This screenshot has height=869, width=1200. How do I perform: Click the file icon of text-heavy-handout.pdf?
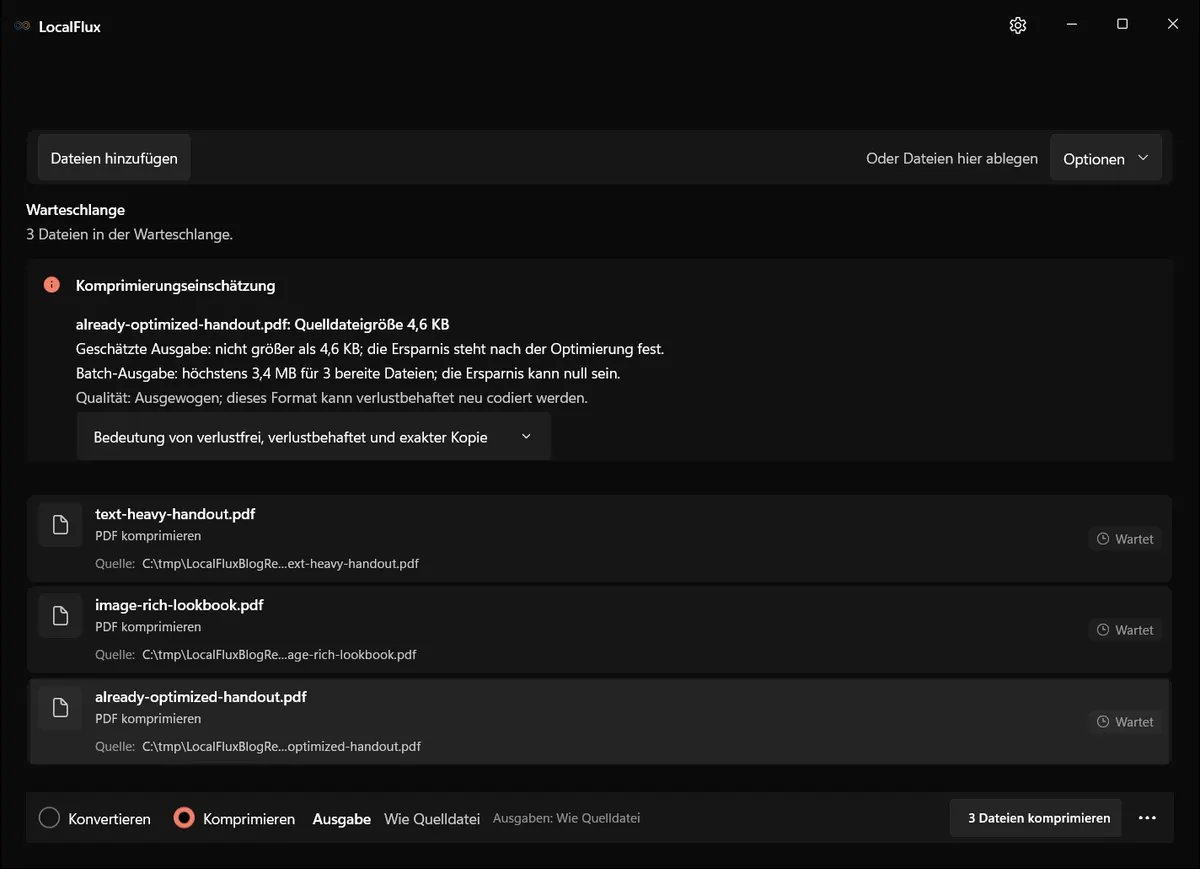click(x=60, y=525)
